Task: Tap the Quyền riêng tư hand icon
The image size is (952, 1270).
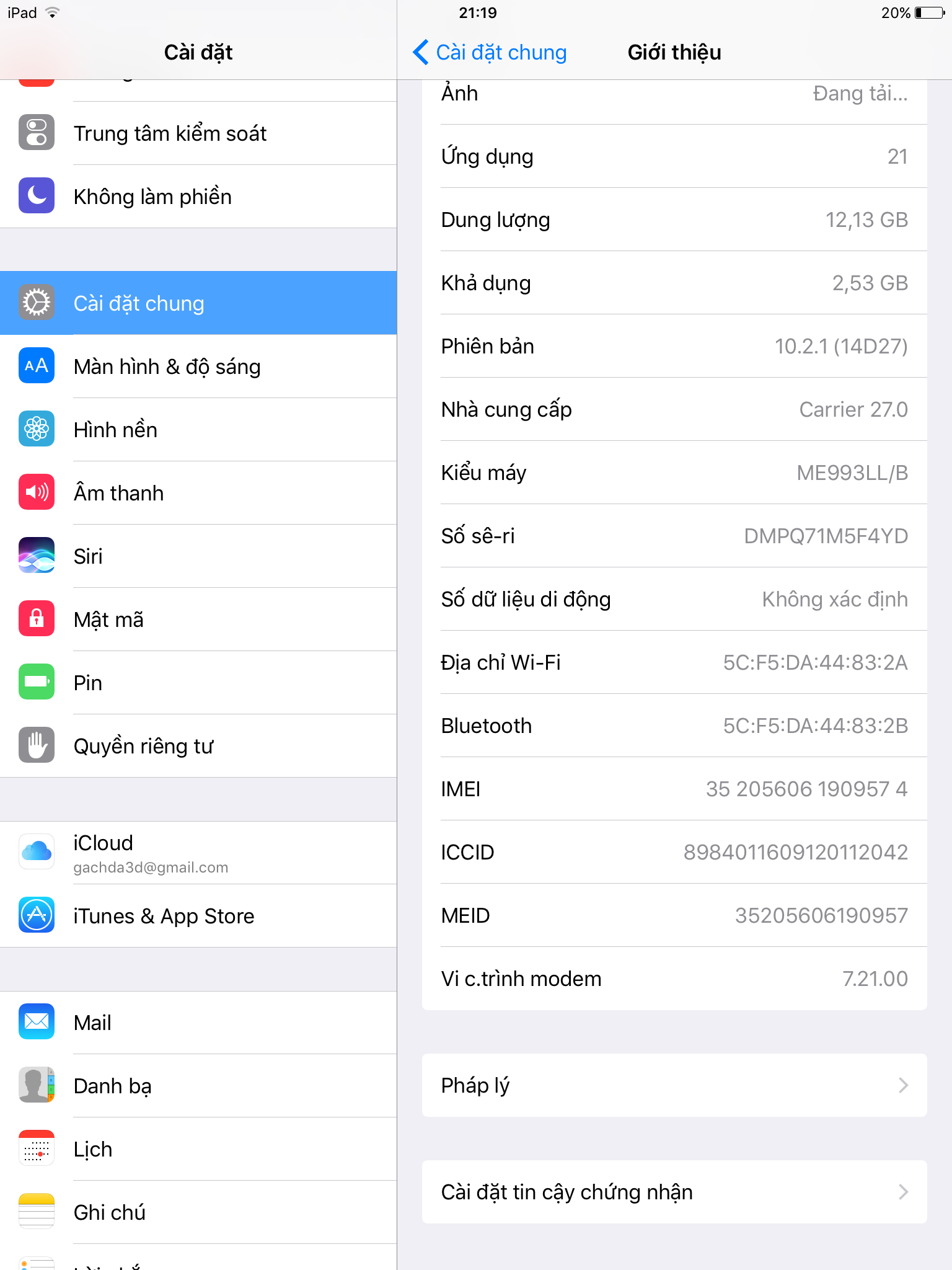Action: (37, 745)
